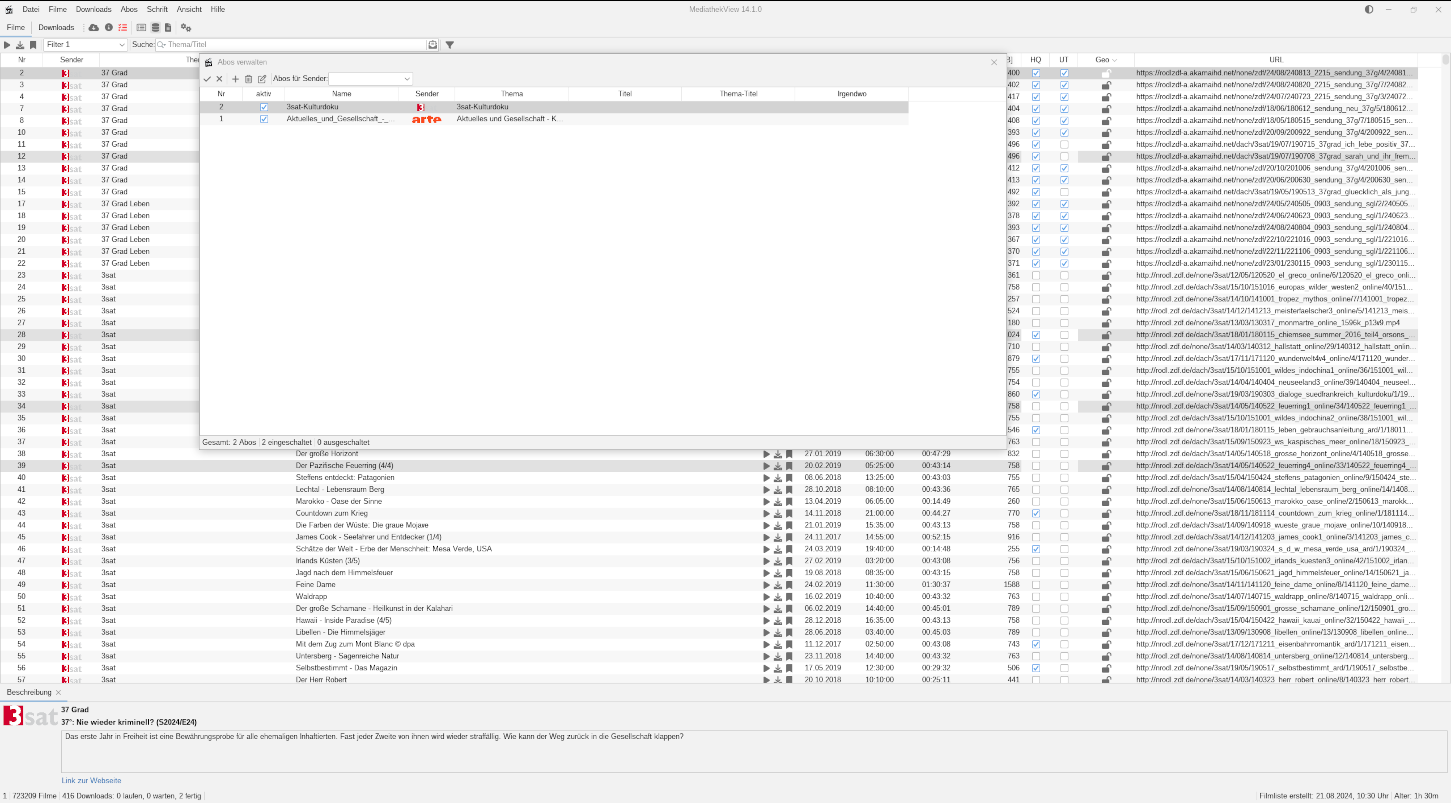Click the bookmark icon left of Filter 1
The width and height of the screenshot is (1451, 803).
click(x=33, y=45)
